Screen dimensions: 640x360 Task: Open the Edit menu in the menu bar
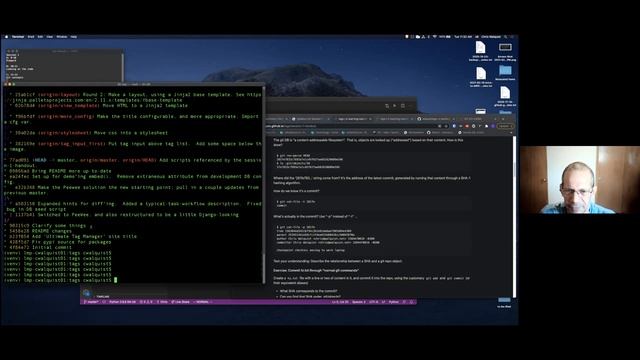(x=40, y=37)
